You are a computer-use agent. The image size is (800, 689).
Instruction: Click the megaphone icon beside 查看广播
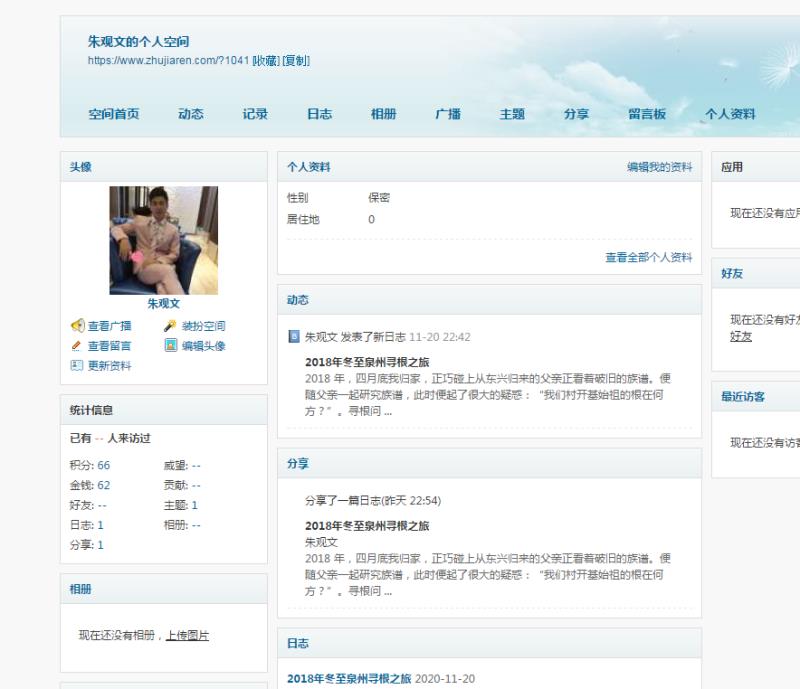pyautogui.click(x=77, y=326)
